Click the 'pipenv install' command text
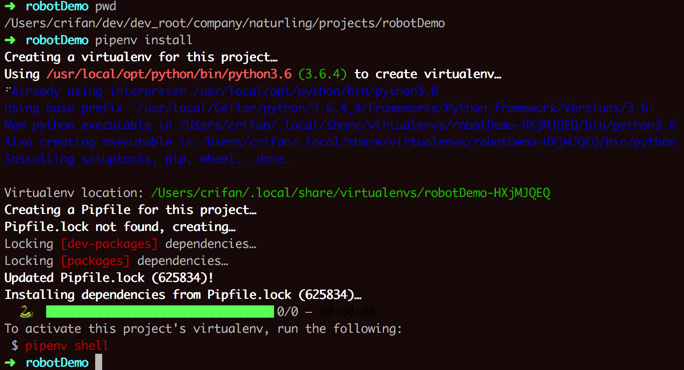Screen dimensions: 684x370 144,40
